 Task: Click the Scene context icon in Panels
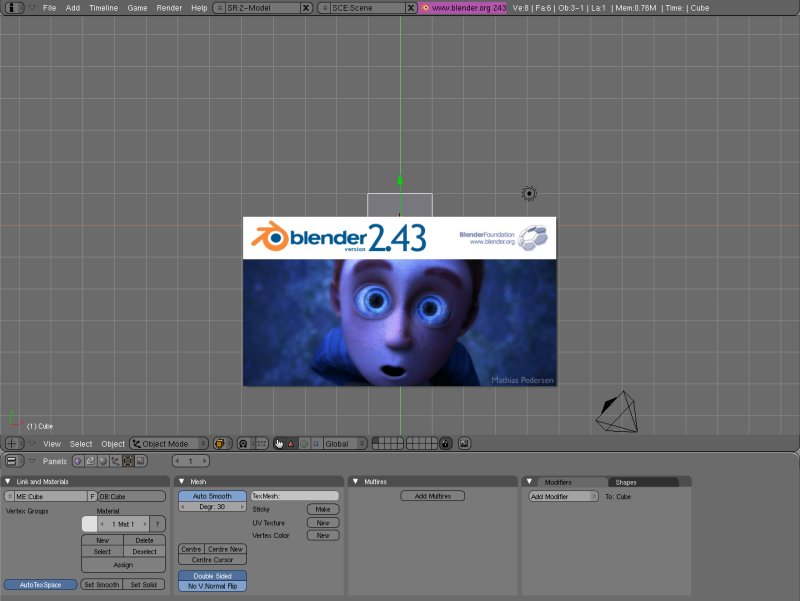click(140, 461)
